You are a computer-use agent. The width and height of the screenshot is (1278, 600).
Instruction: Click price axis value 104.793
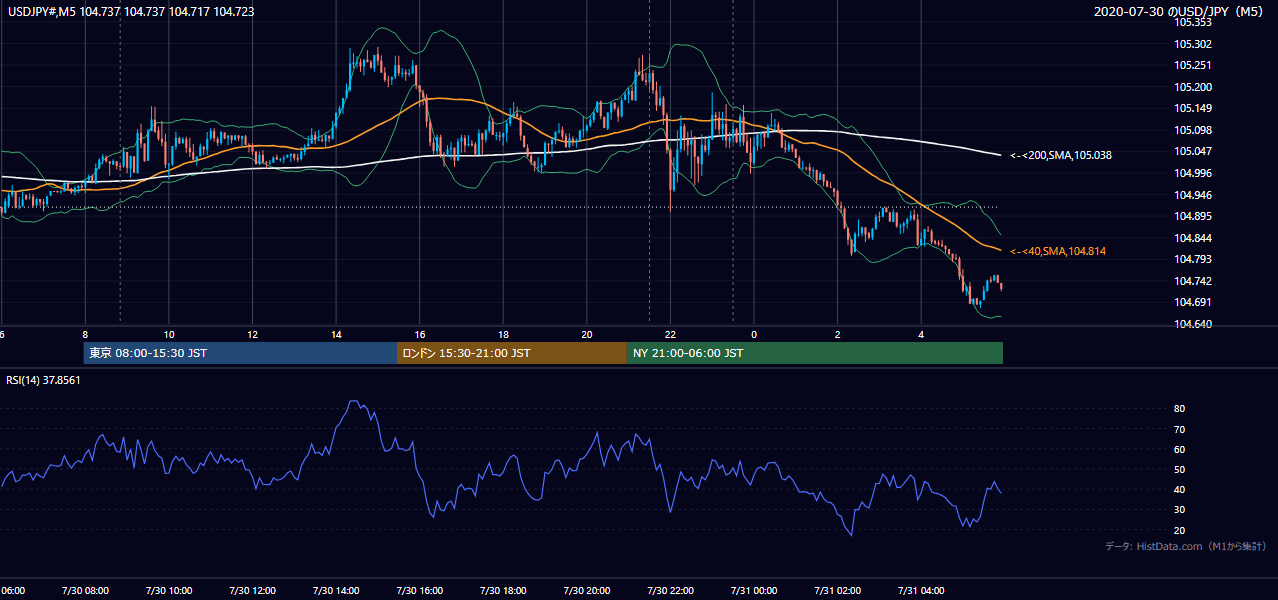[x=1195, y=259]
